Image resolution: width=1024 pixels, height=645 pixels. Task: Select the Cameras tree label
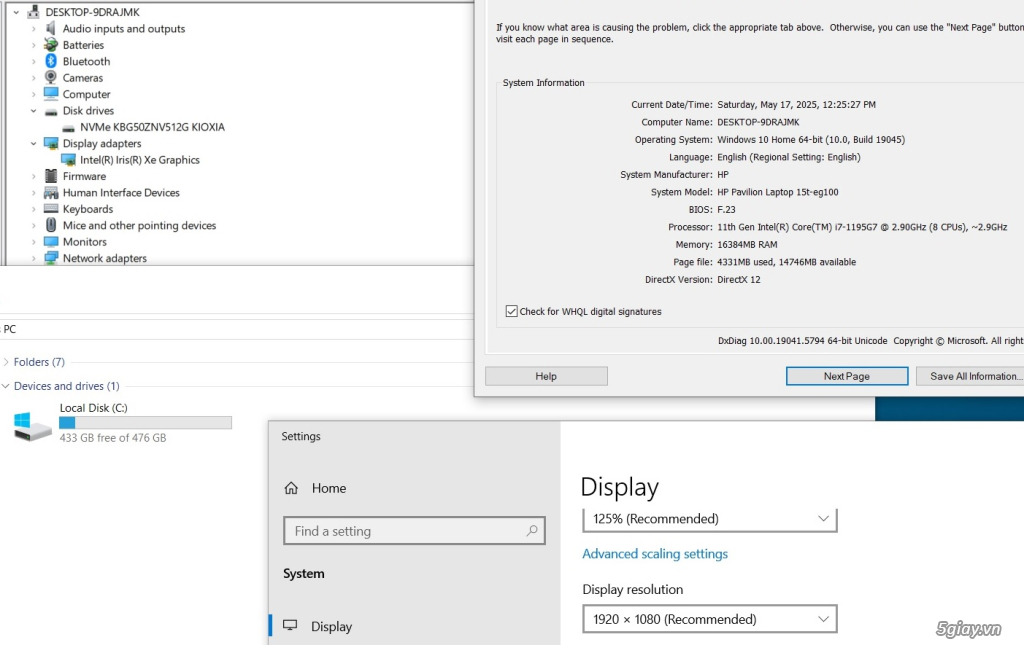pyautogui.click(x=82, y=78)
